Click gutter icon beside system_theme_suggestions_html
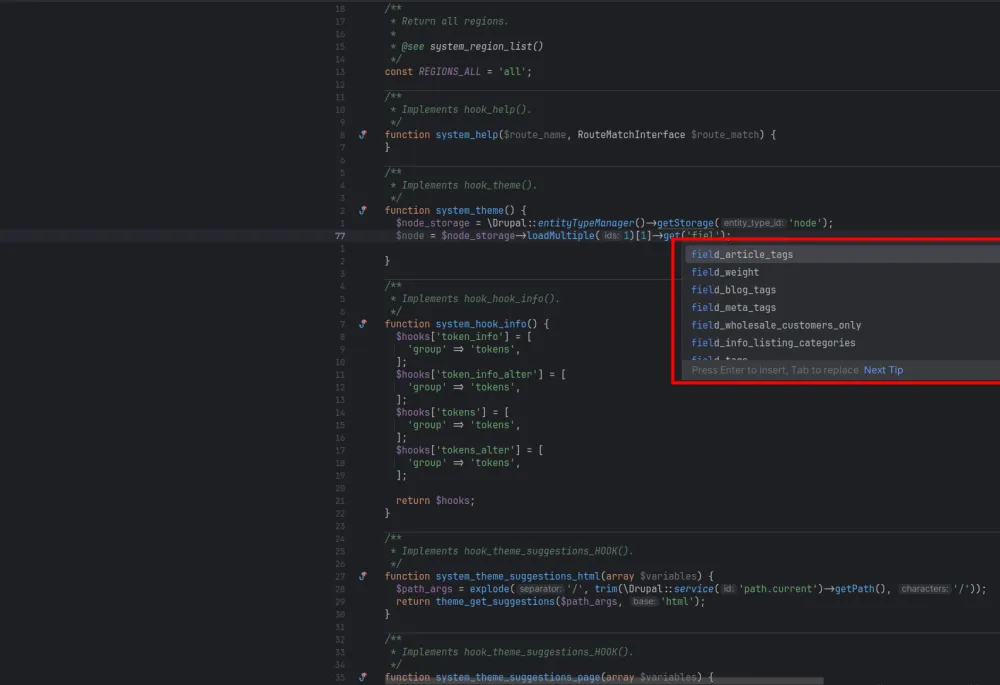Viewport: 1000px width, 685px height. click(363, 576)
